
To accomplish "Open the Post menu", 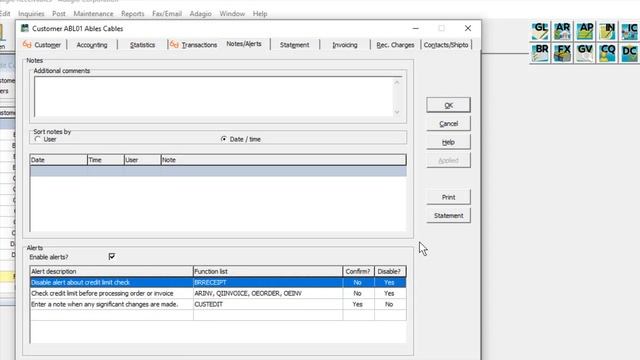I will click(x=59, y=13).
